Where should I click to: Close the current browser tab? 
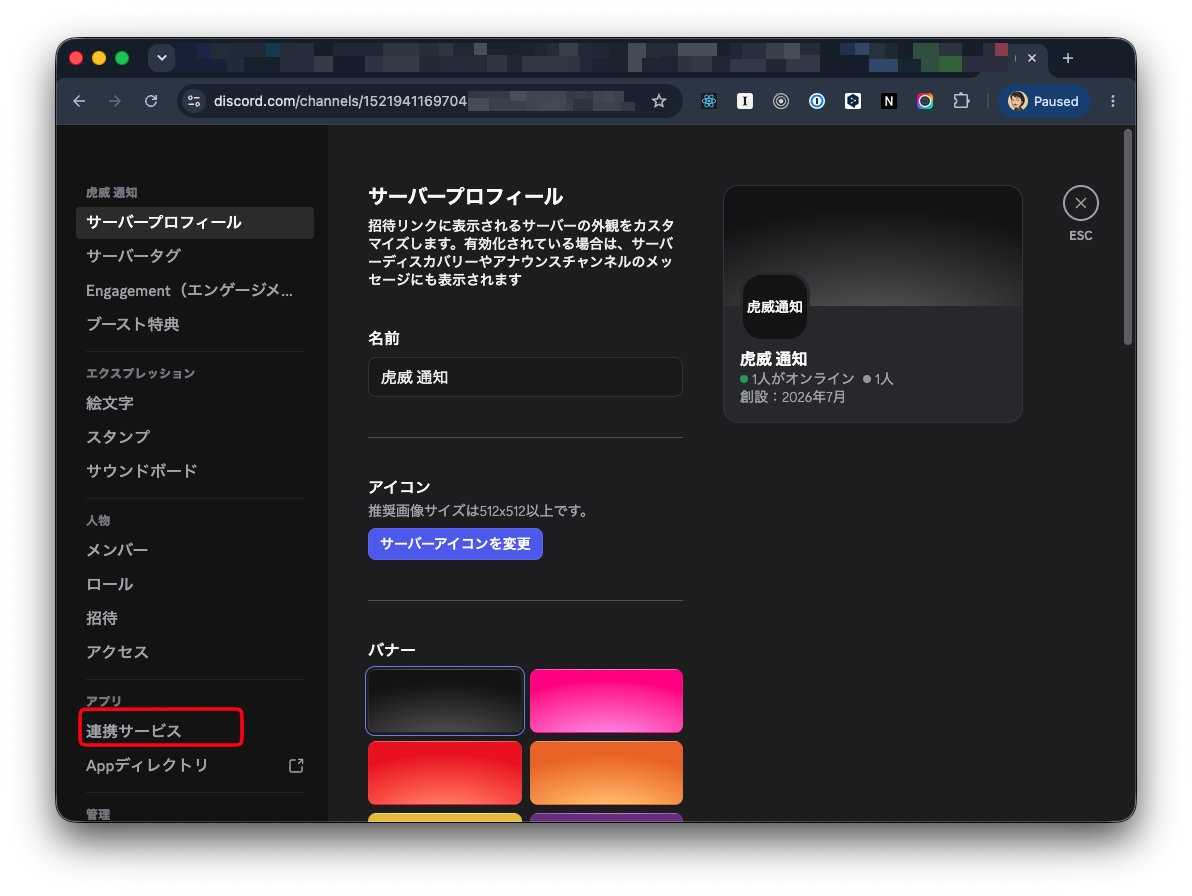[x=1032, y=59]
